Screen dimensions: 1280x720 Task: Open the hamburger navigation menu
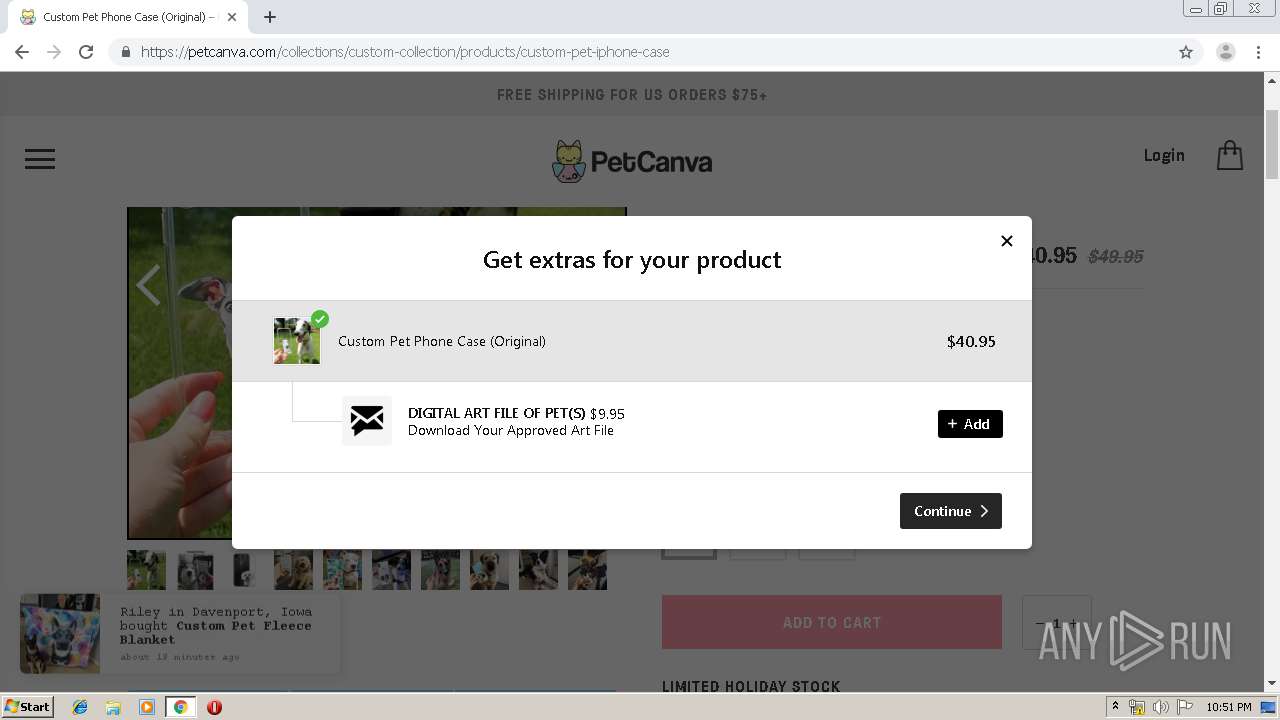tap(40, 159)
